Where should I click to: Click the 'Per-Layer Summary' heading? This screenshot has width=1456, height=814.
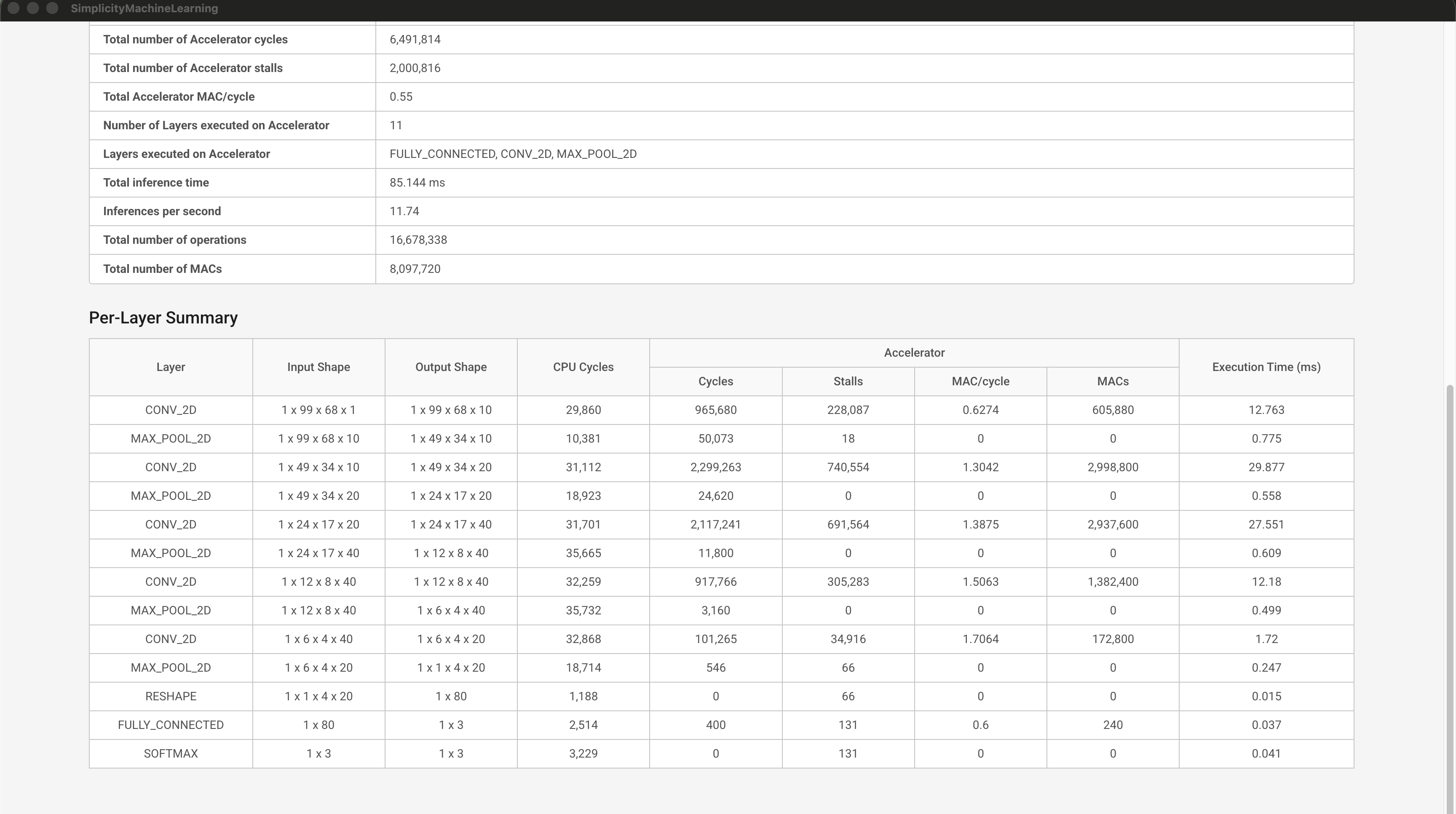163,318
